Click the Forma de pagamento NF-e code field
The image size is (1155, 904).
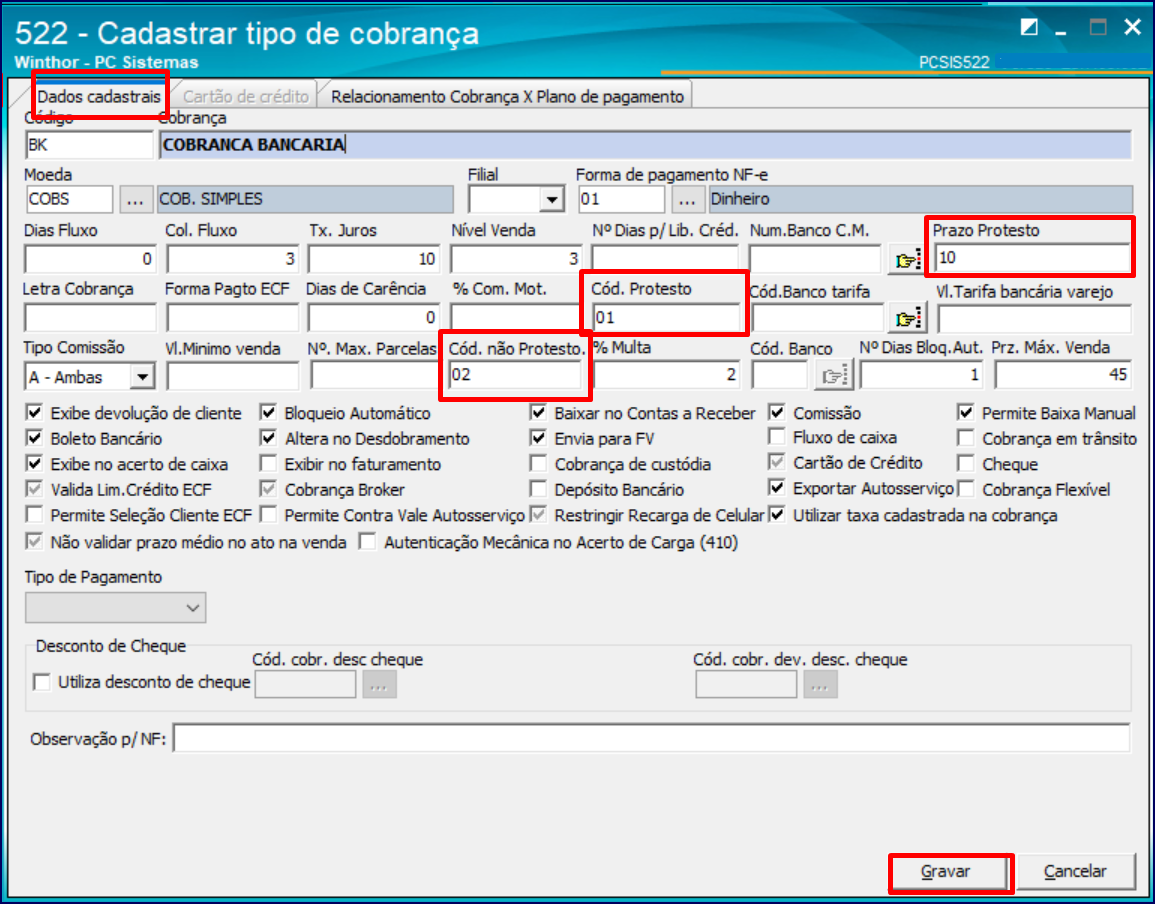click(x=621, y=200)
